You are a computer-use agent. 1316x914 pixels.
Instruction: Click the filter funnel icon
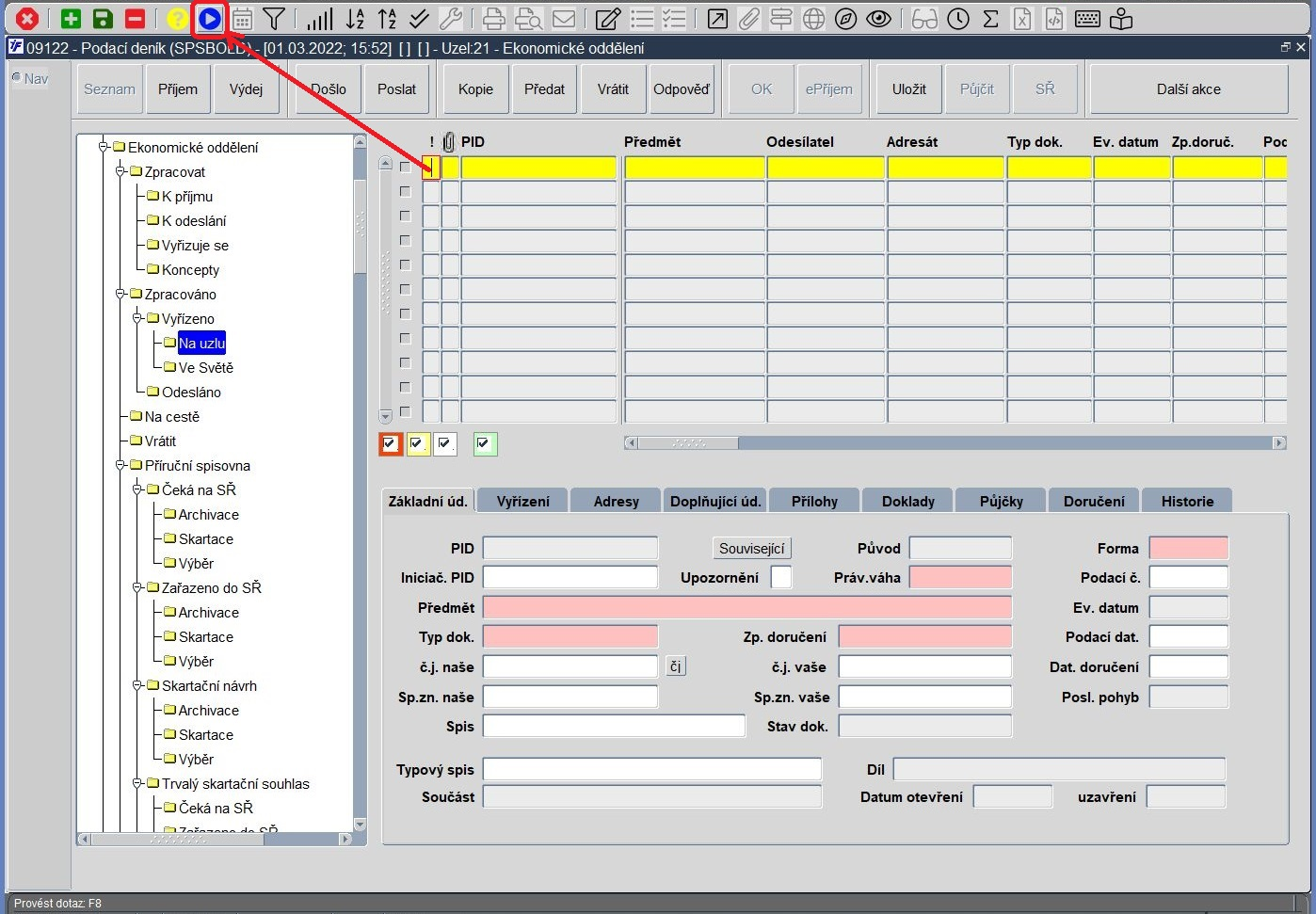coord(273,18)
